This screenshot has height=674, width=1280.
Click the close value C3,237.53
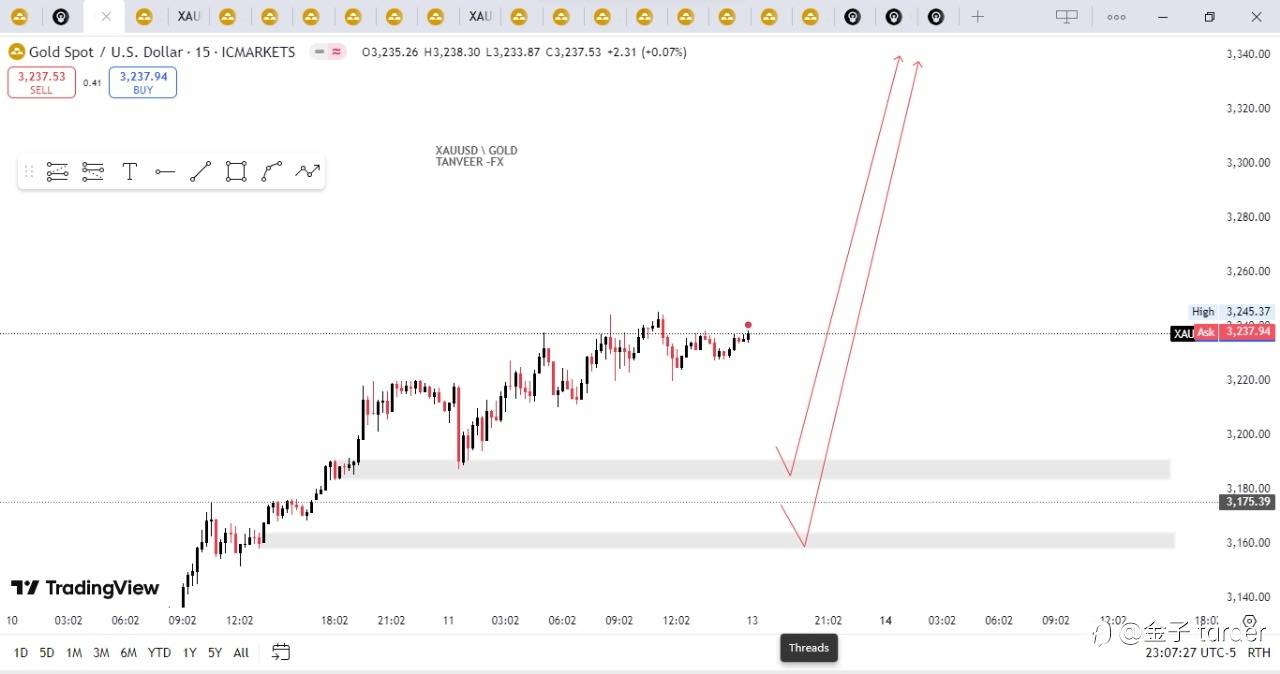coord(573,52)
